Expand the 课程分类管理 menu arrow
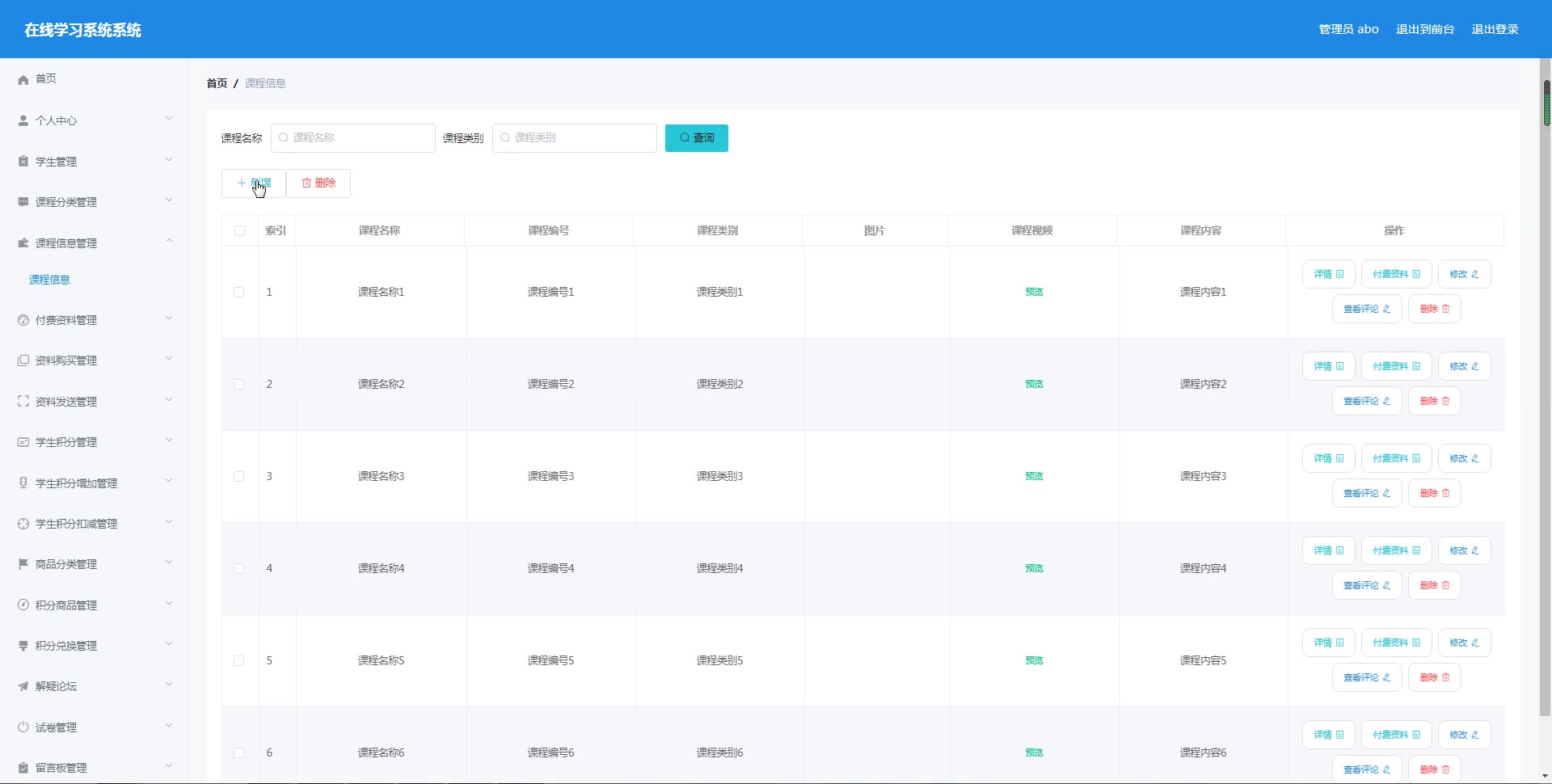This screenshot has width=1552, height=784. point(169,200)
